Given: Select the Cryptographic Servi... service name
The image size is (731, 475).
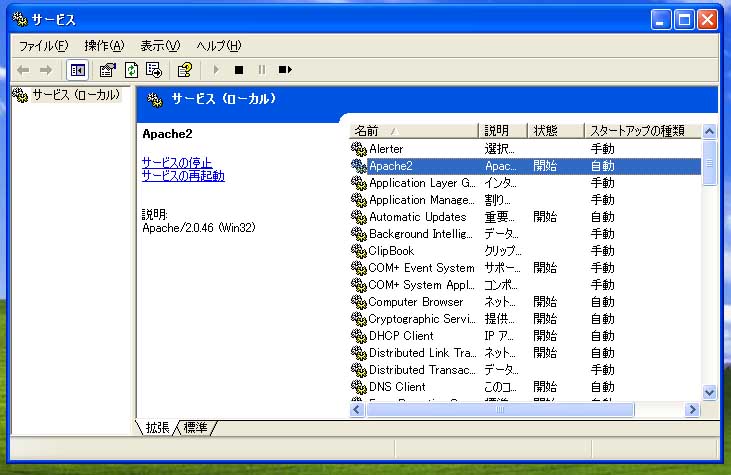Looking at the screenshot, I should (422, 319).
